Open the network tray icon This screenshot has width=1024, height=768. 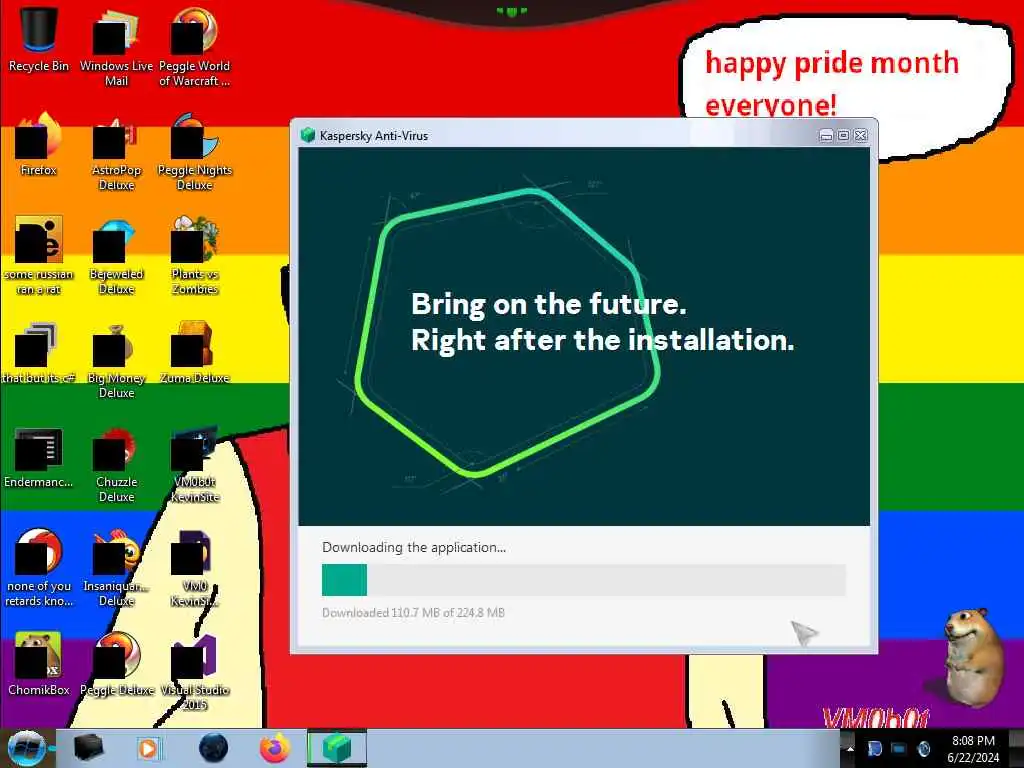pos(899,748)
